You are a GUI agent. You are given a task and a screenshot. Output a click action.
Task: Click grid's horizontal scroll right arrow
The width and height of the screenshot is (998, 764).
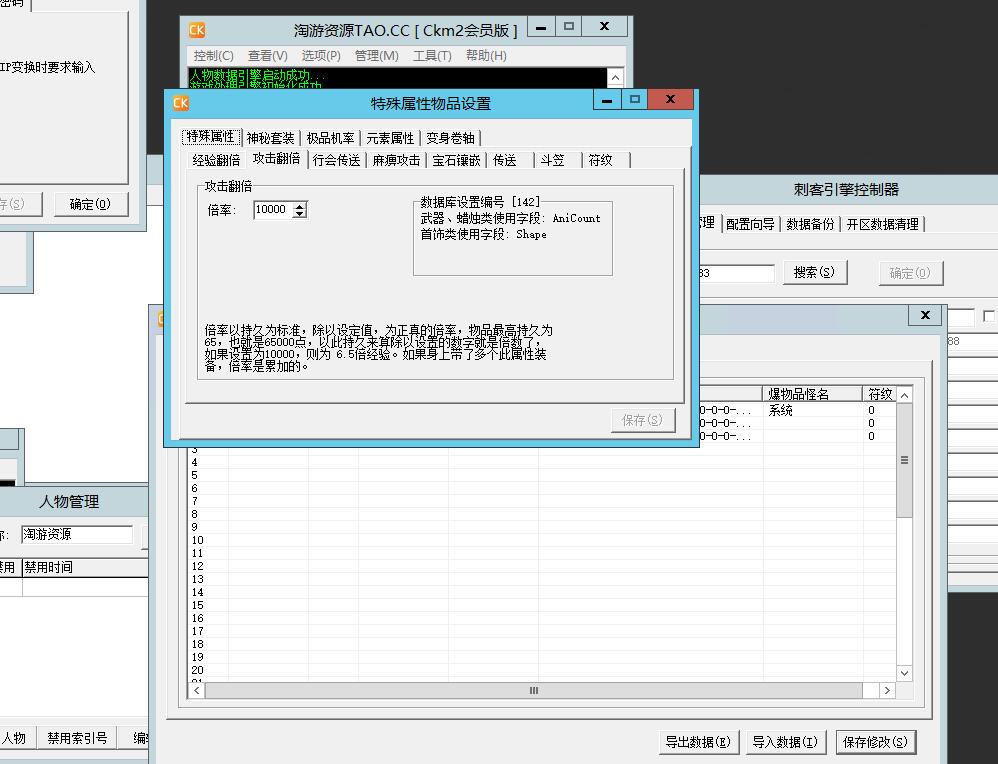point(886,690)
